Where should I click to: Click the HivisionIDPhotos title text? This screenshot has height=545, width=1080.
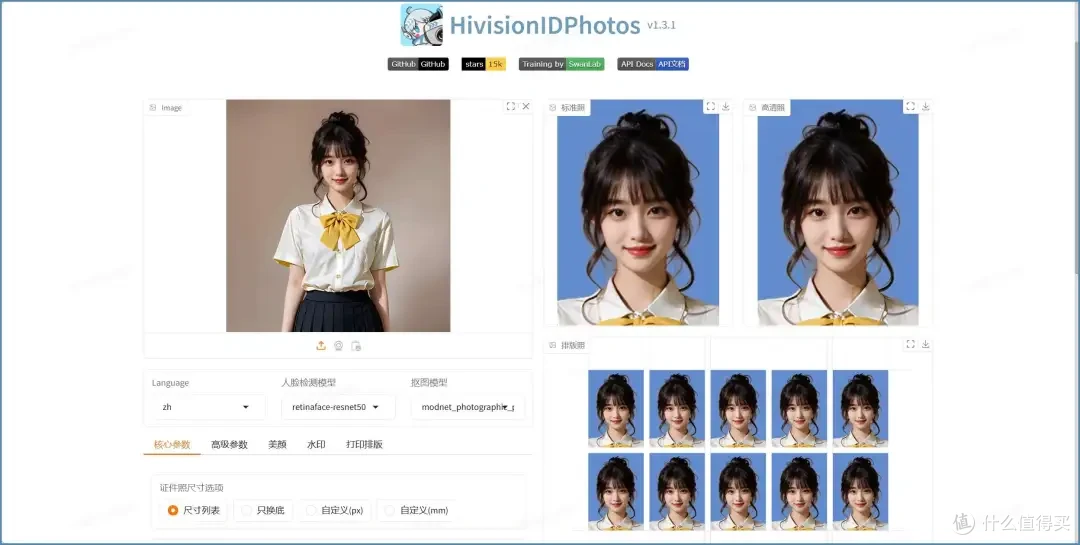point(545,25)
